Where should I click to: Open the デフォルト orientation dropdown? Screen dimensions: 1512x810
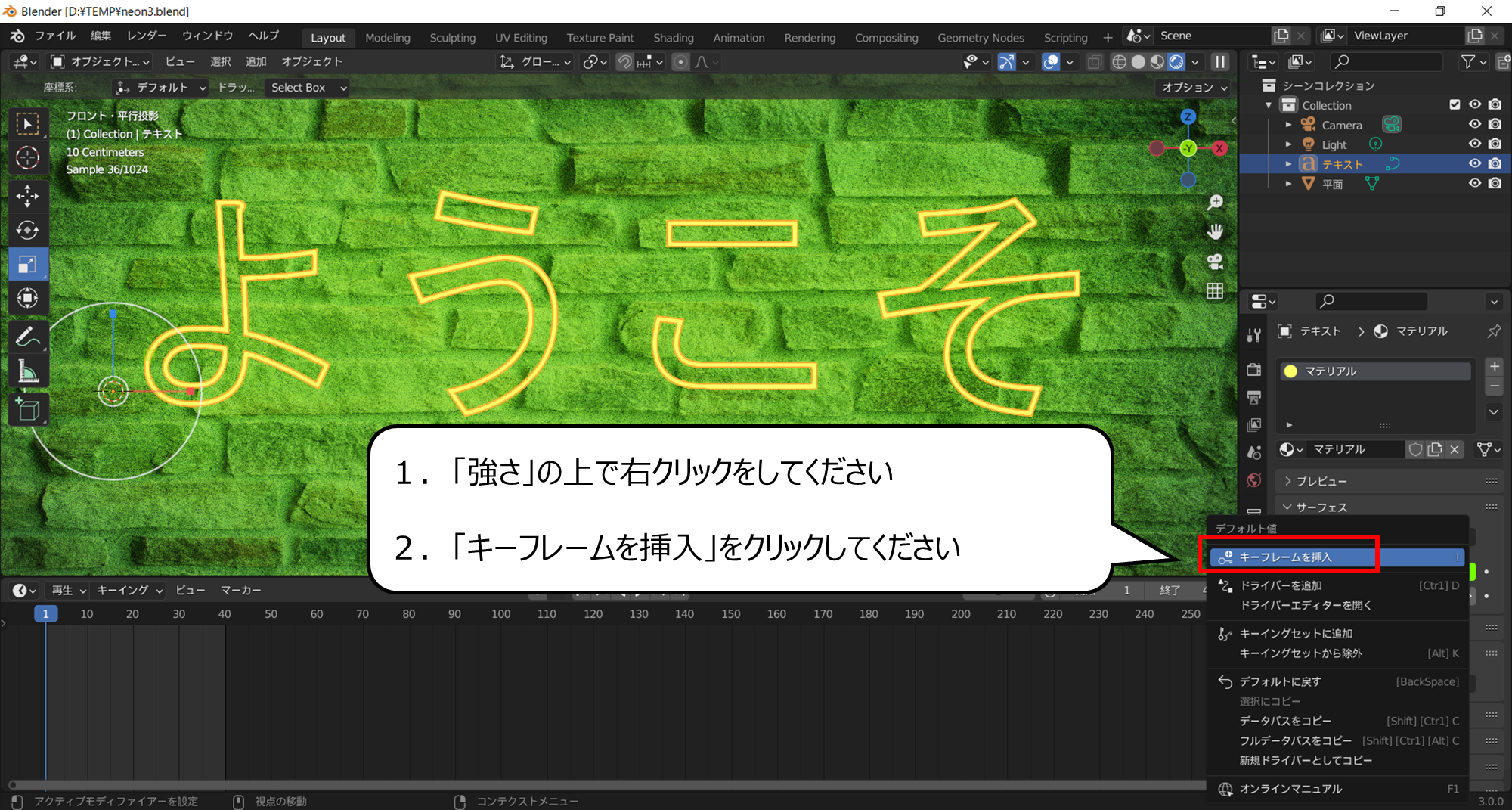pyautogui.click(x=160, y=88)
